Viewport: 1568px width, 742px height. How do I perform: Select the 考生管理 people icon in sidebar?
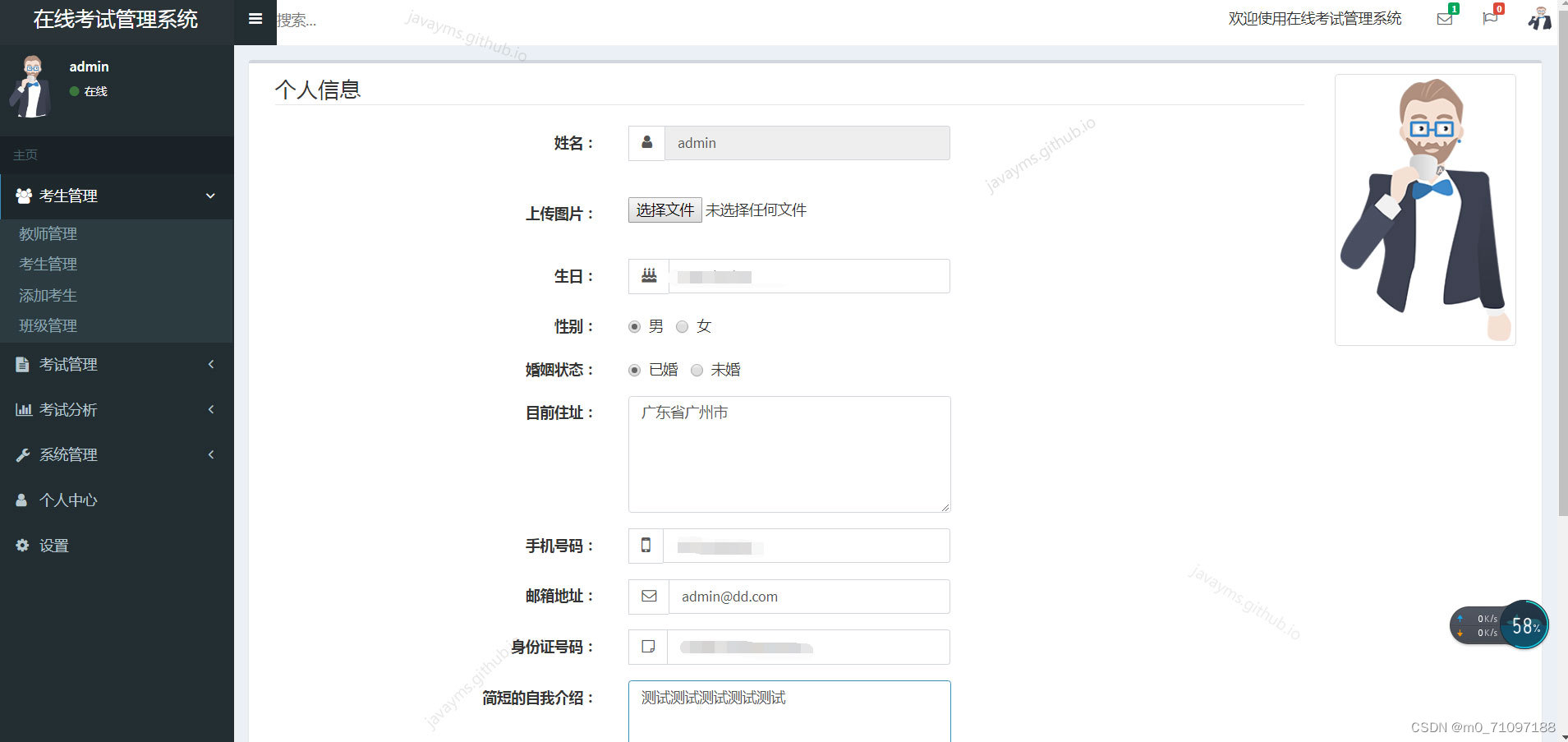tap(22, 196)
